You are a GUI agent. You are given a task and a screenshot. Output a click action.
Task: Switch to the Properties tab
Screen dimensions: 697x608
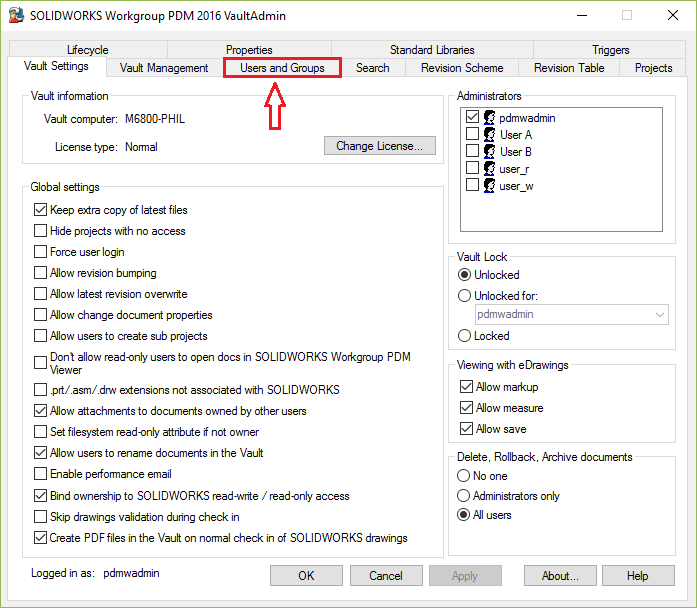click(x=249, y=49)
